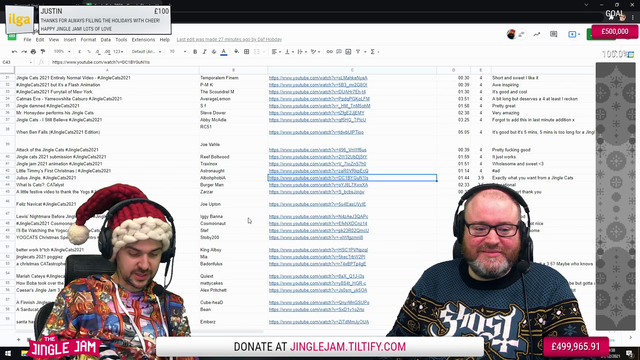Screen dimensions: 640x360
Task: Undo the last action in Sheets
Action: pos(15,52)
